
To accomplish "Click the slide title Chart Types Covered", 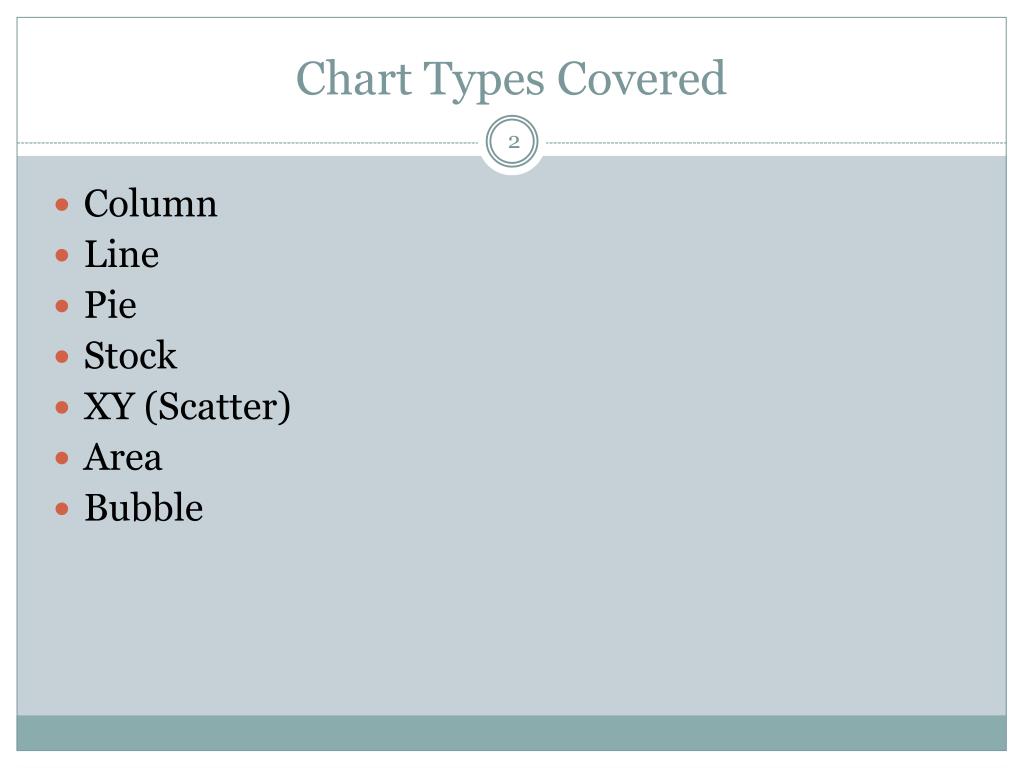I will [x=511, y=80].
